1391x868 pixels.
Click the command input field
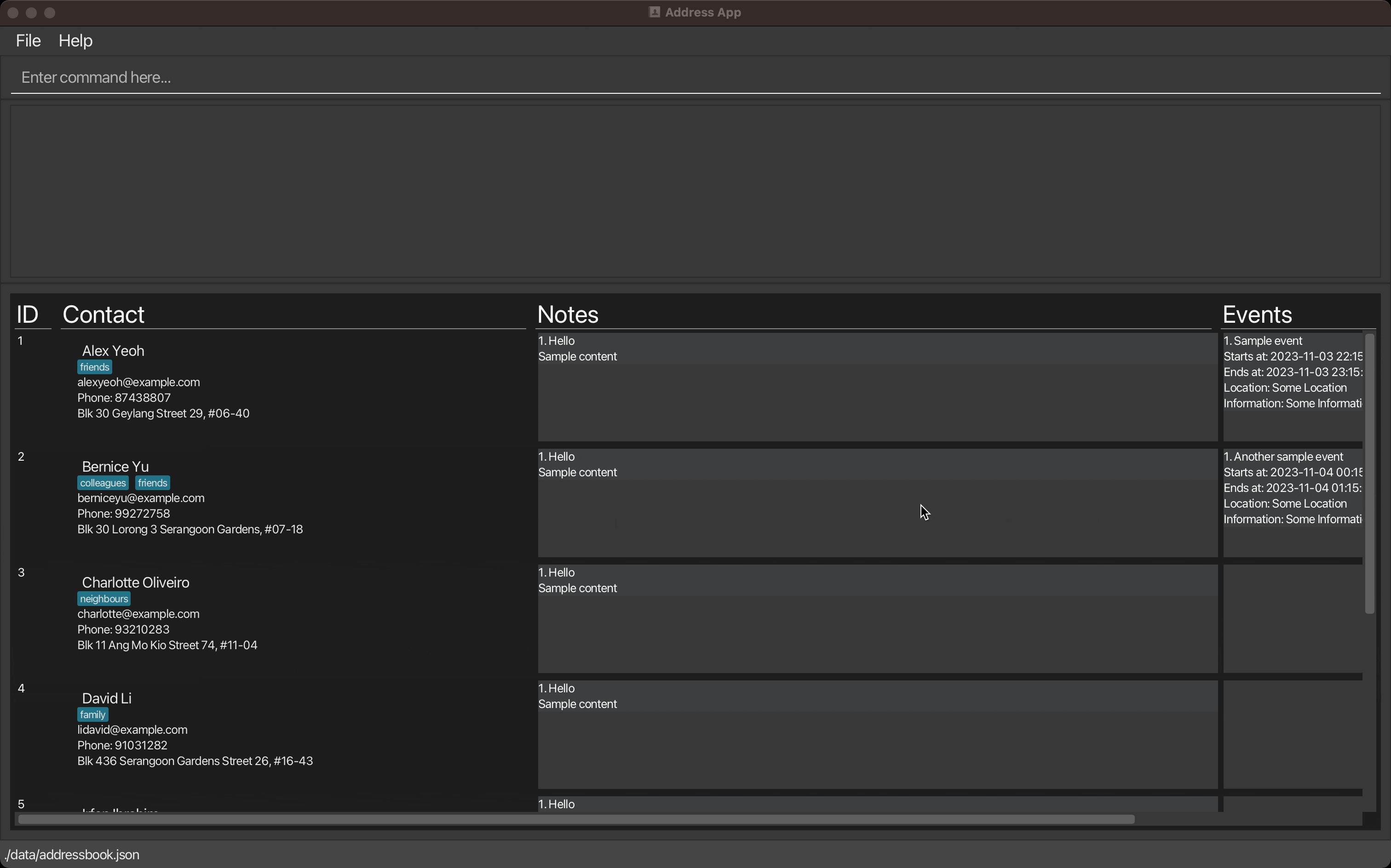695,78
